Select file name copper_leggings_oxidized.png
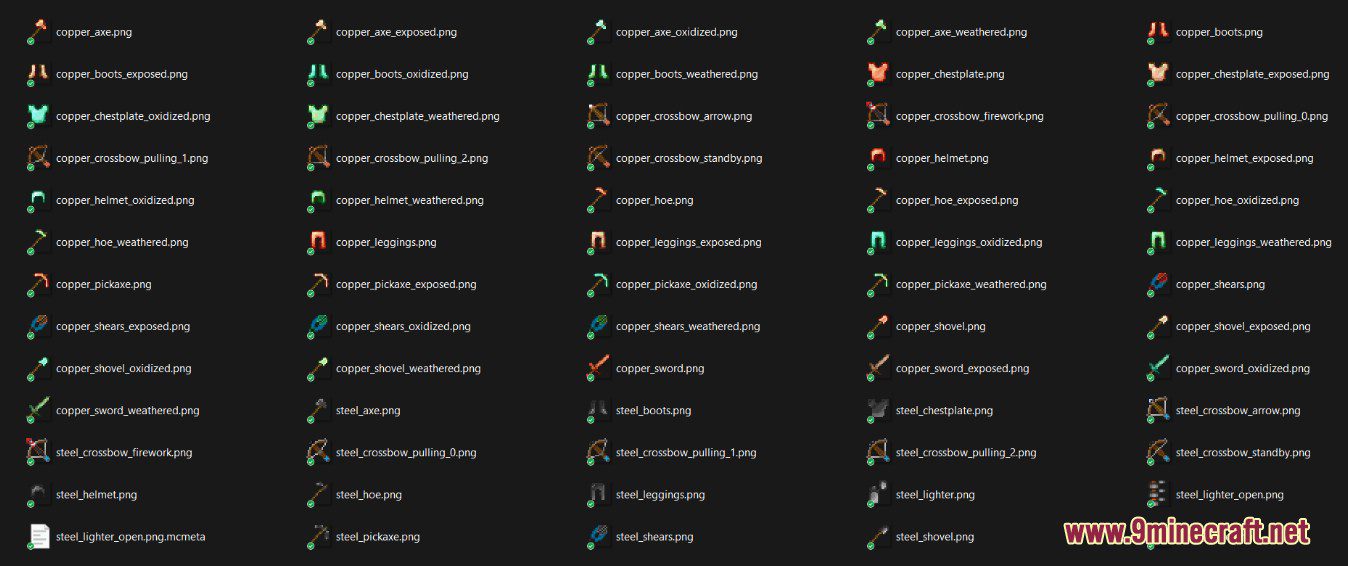This screenshot has height=566, width=1348. coord(969,242)
